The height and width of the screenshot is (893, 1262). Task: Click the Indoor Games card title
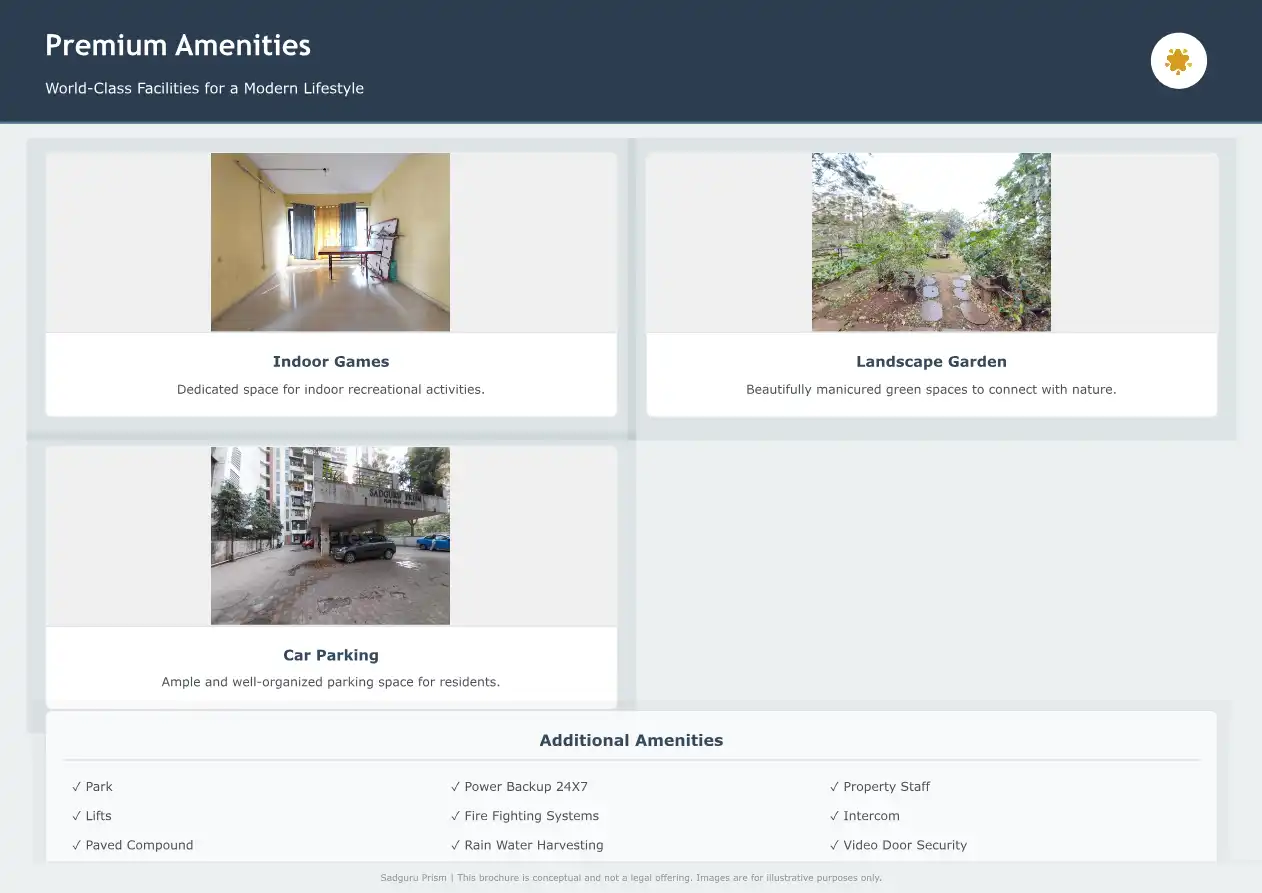[x=330, y=362]
